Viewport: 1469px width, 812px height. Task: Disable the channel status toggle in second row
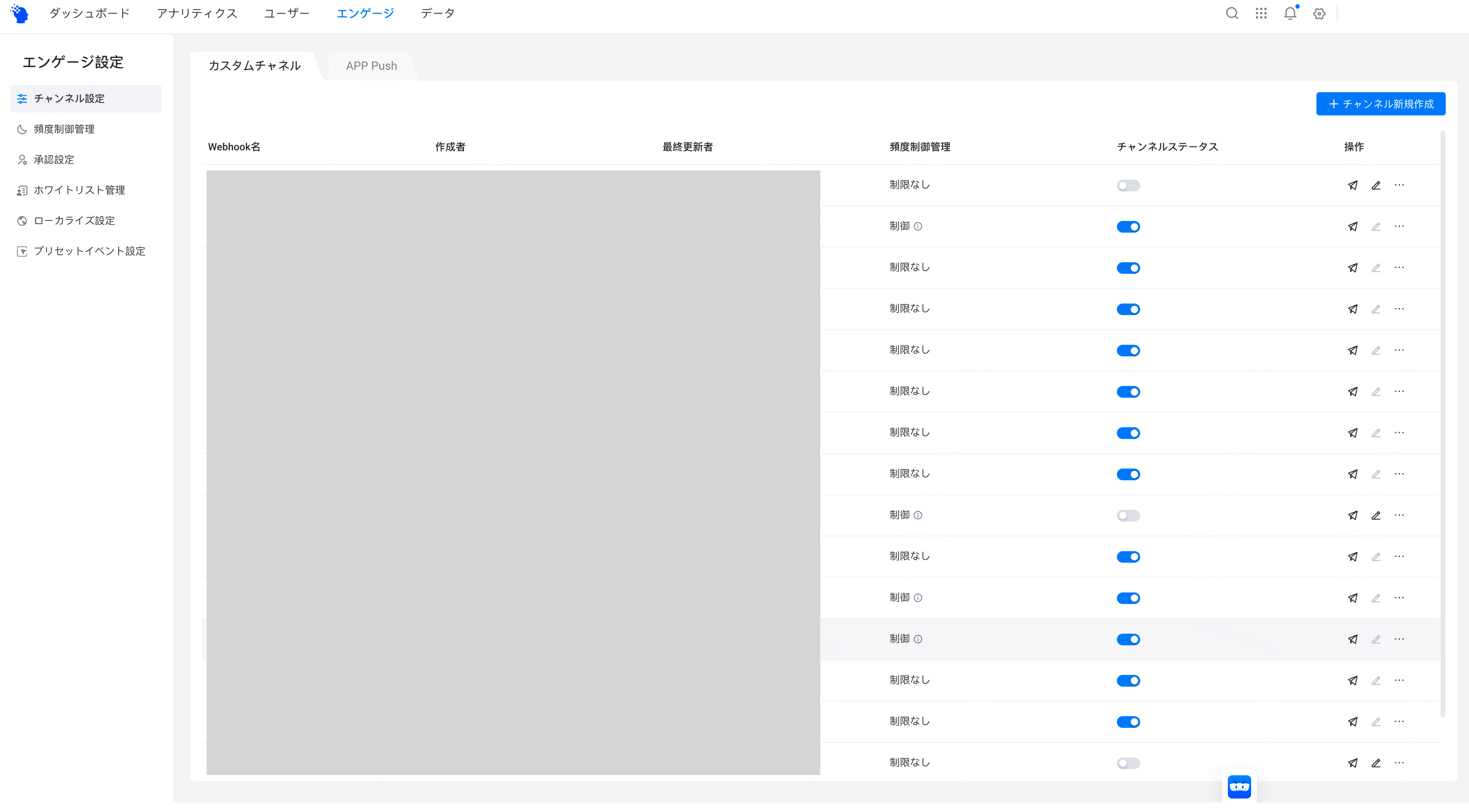coord(1128,227)
